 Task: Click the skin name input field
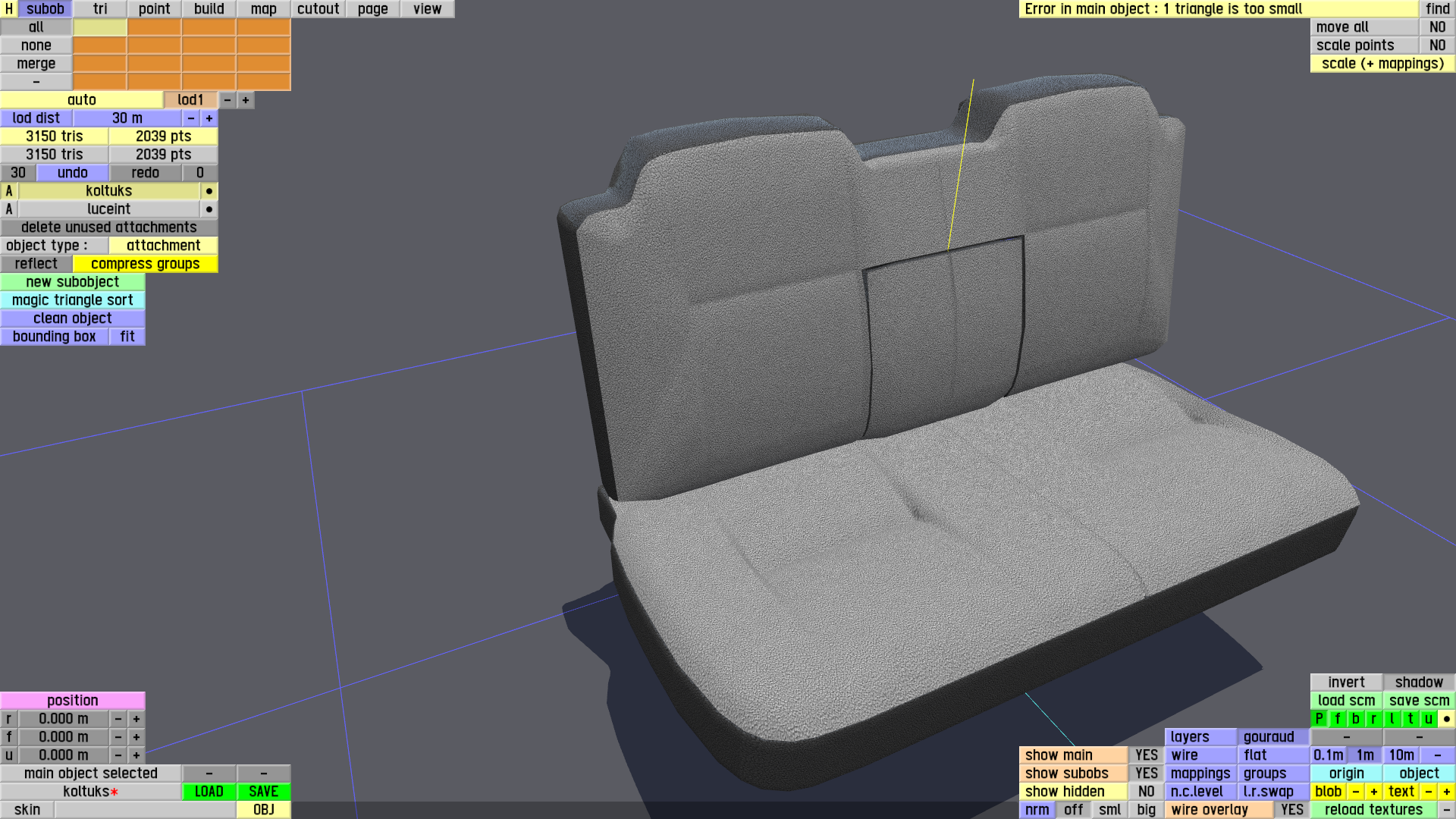(x=145, y=809)
